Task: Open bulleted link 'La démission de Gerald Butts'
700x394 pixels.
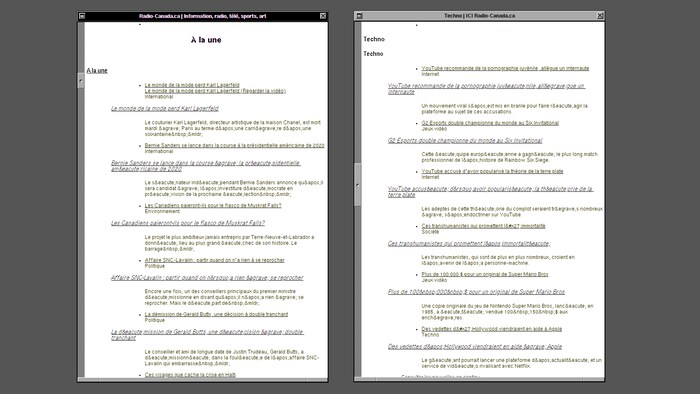Action: pos(216,314)
